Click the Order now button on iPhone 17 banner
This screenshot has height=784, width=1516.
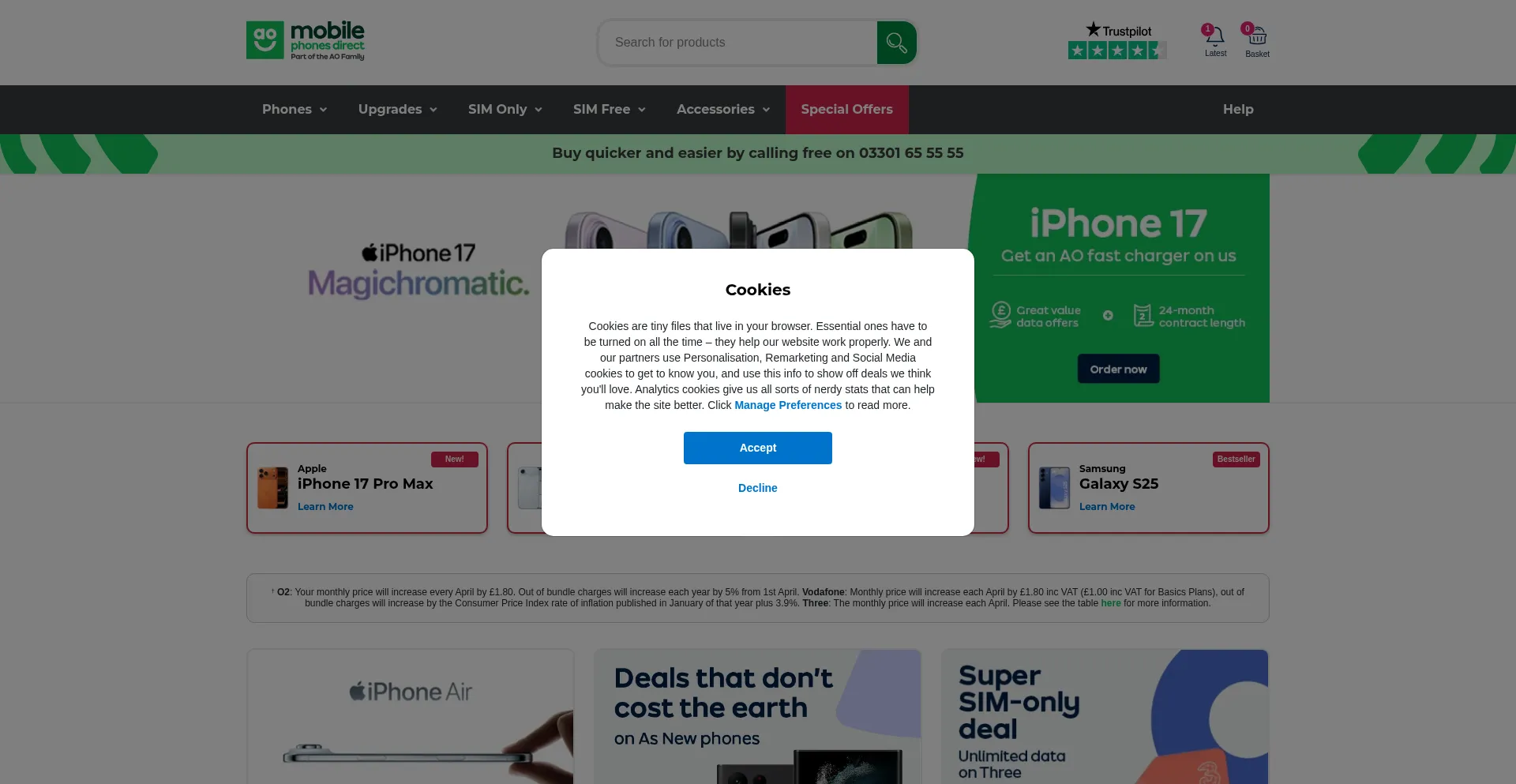[x=1118, y=369]
